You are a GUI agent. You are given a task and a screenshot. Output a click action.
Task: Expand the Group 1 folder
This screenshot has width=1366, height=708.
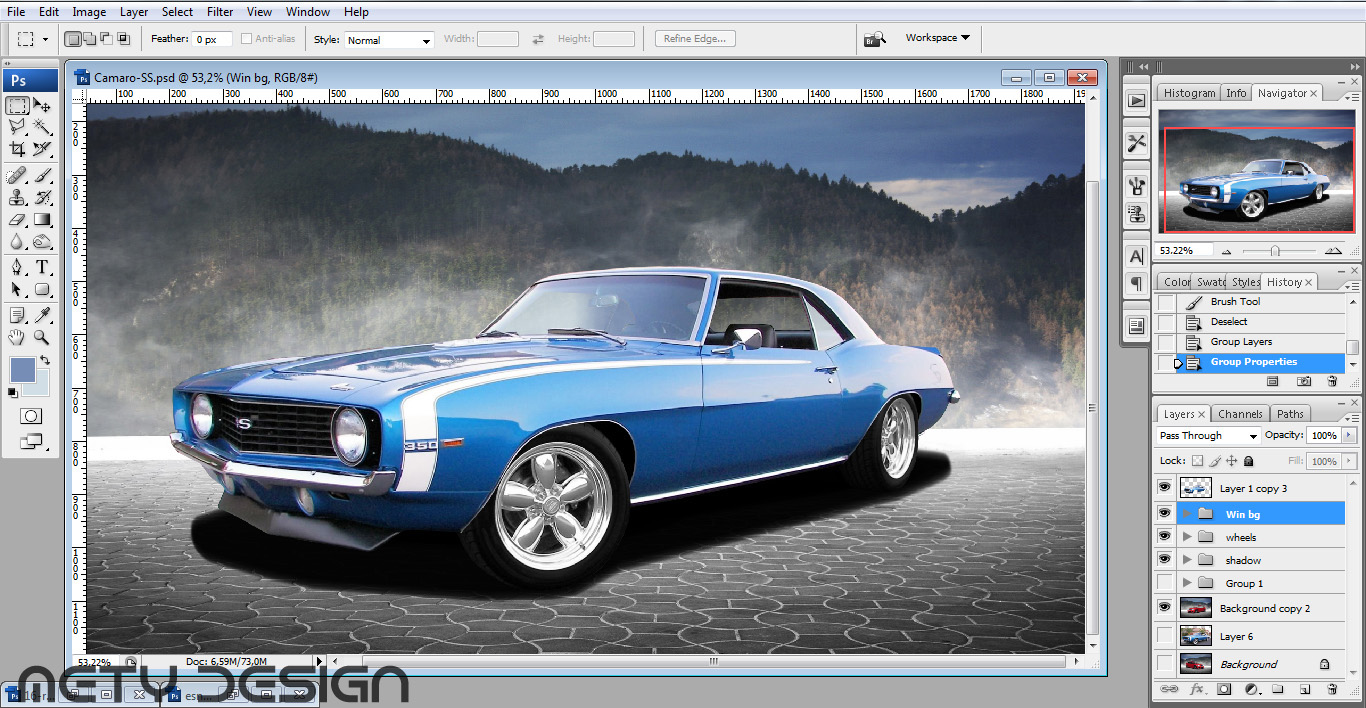coord(1187,583)
